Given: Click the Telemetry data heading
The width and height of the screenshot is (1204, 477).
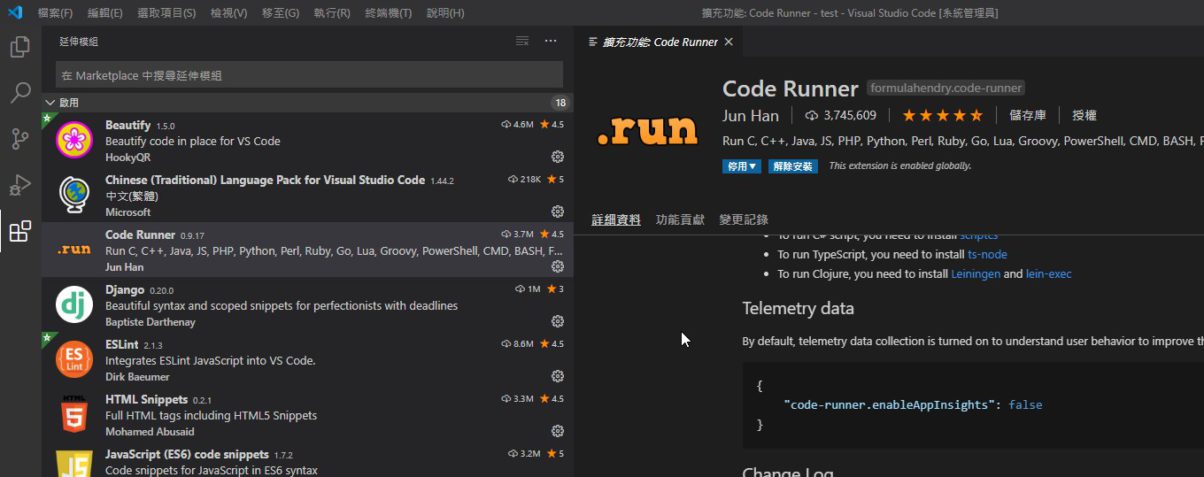Looking at the screenshot, I should [798, 308].
